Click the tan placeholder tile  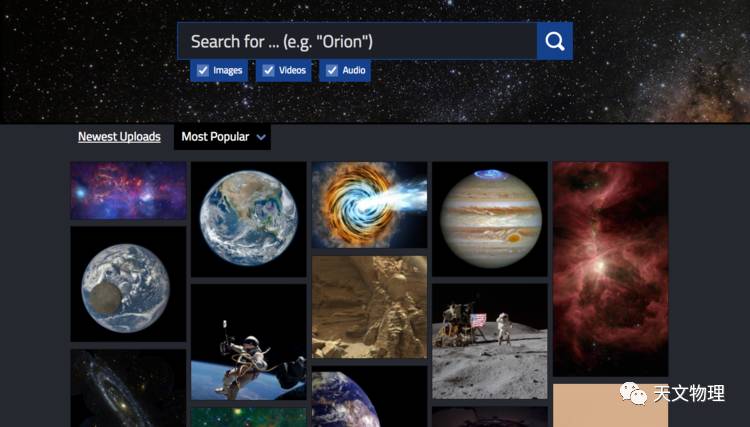pos(610,405)
